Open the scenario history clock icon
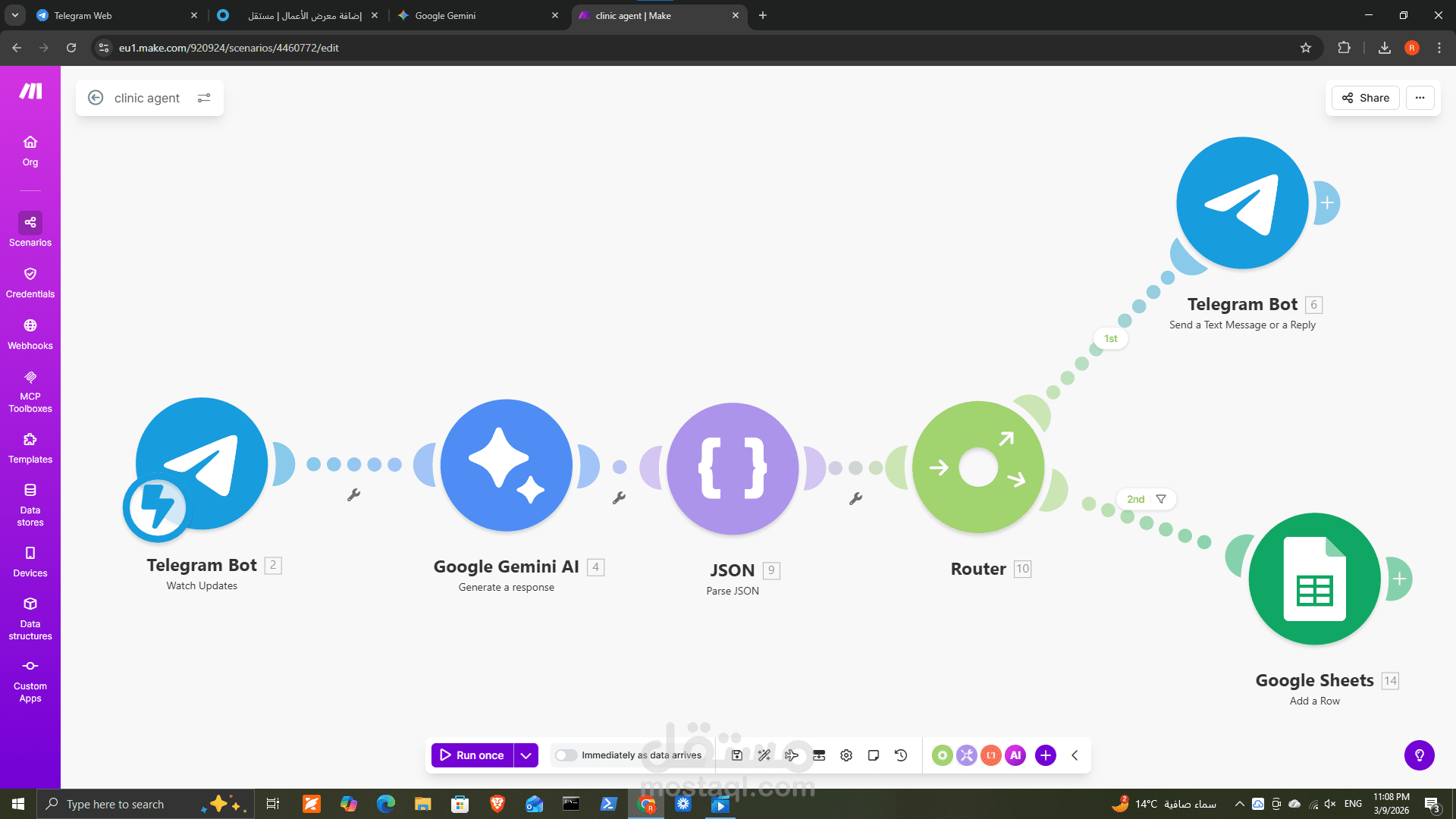1456x819 pixels. coord(901,755)
